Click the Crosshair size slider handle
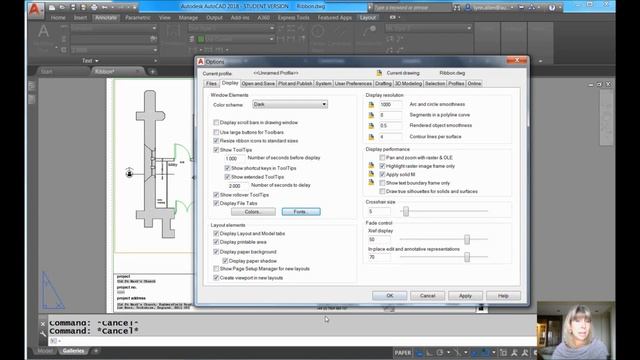The width and height of the screenshot is (640, 360). tap(406, 211)
